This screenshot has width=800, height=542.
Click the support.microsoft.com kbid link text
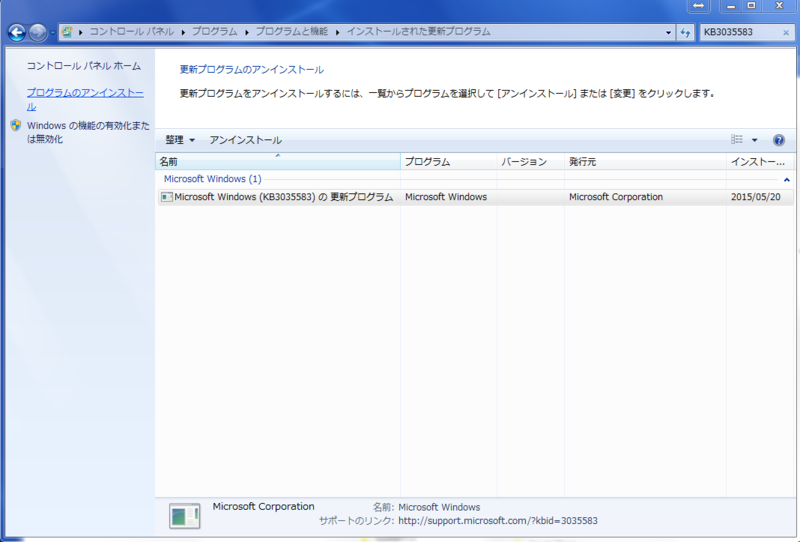[x=498, y=521]
